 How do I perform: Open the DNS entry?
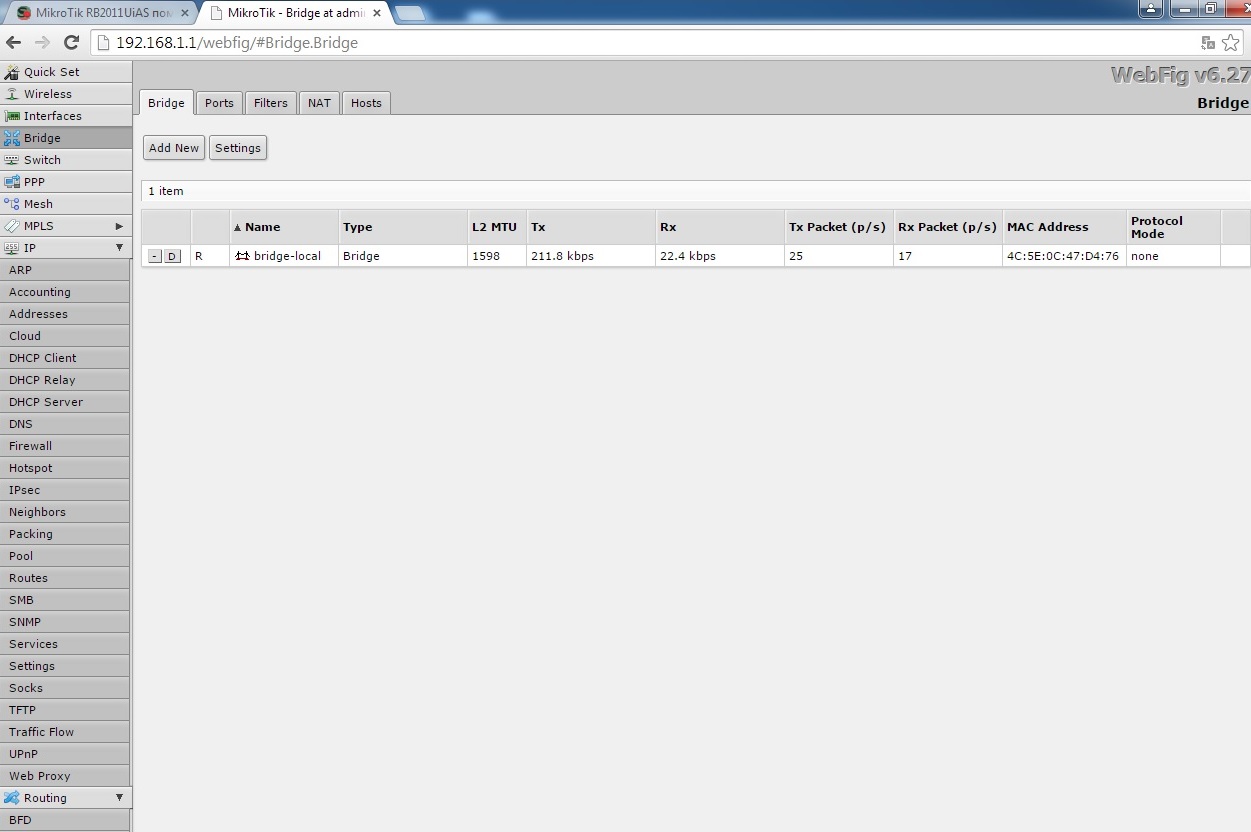point(65,424)
